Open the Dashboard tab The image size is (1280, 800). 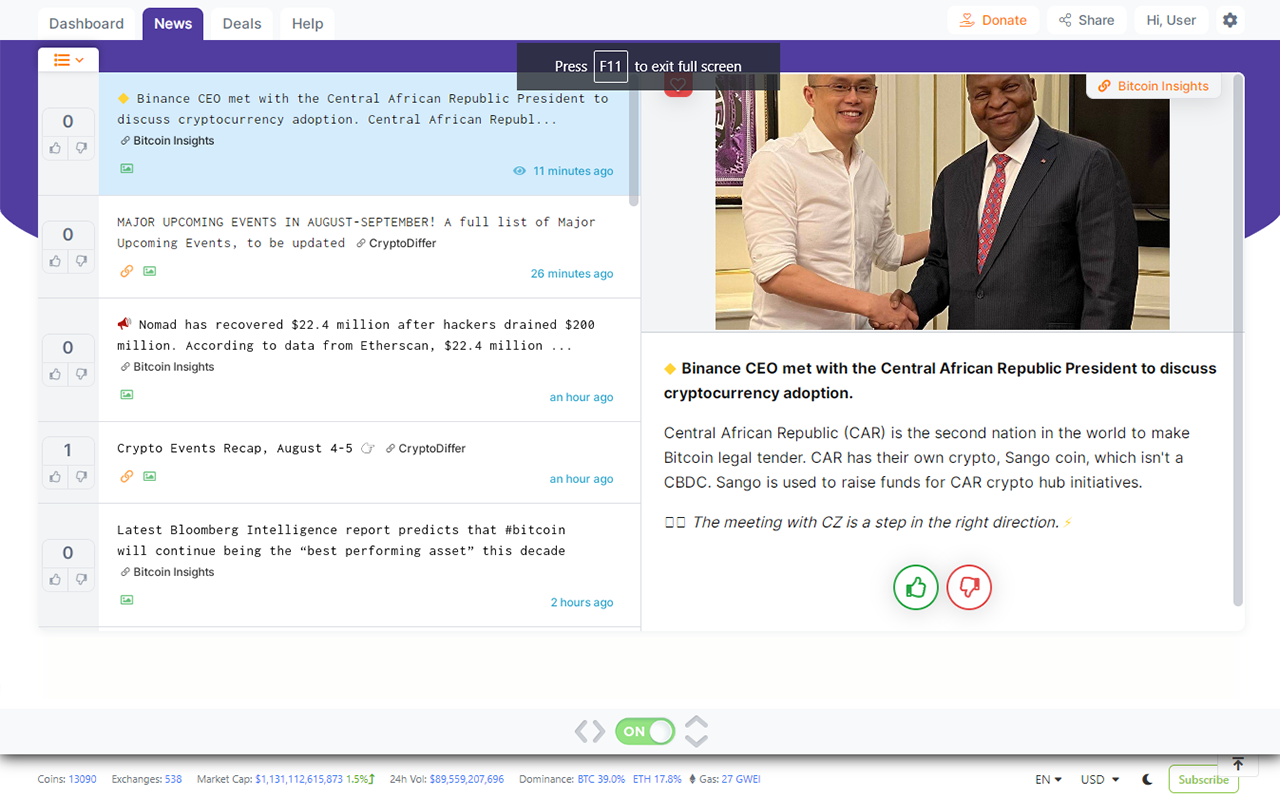point(87,23)
